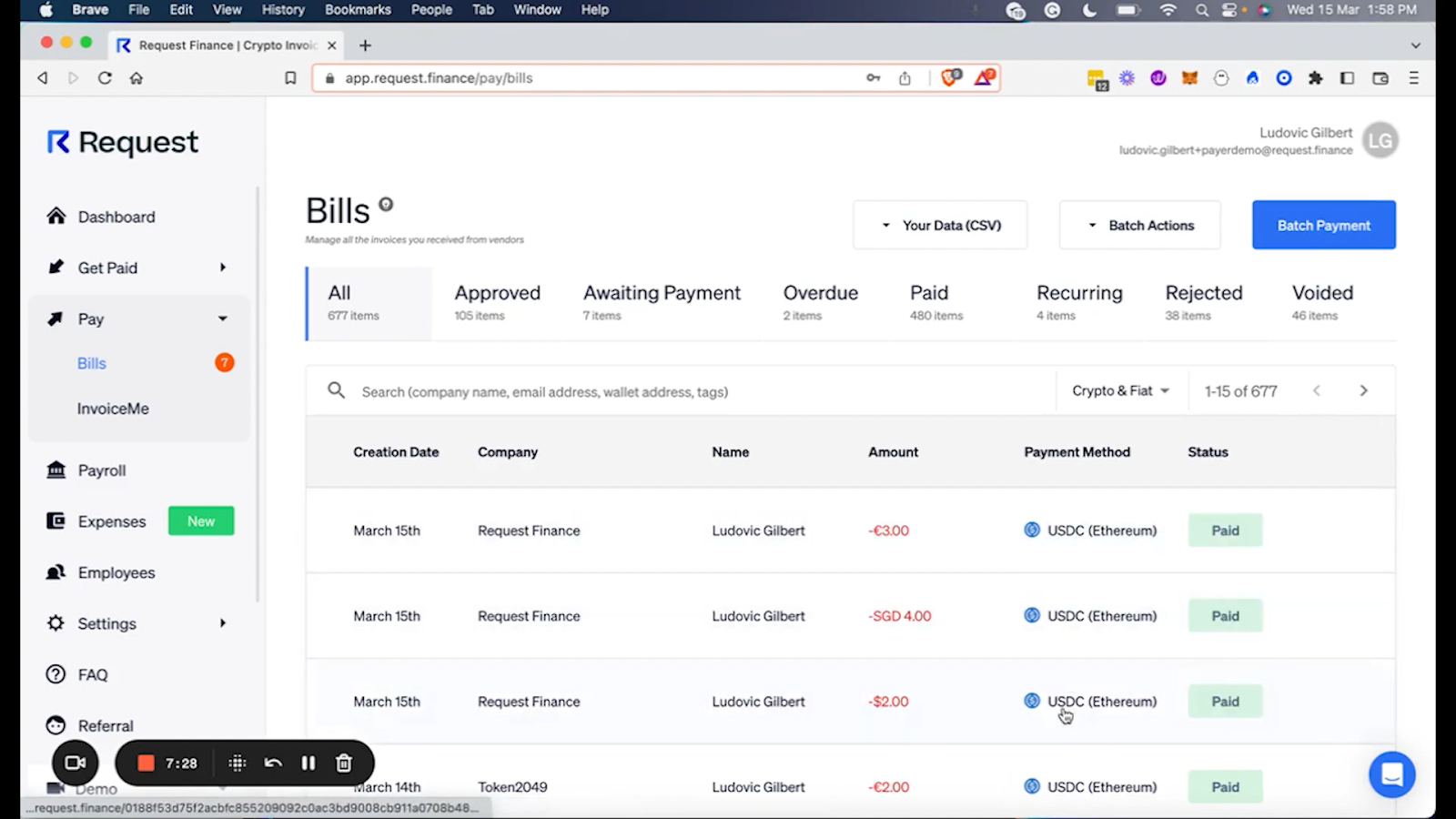Image resolution: width=1456 pixels, height=819 pixels.
Task: Open the Your Data (CSV) dropdown
Action: point(940,225)
